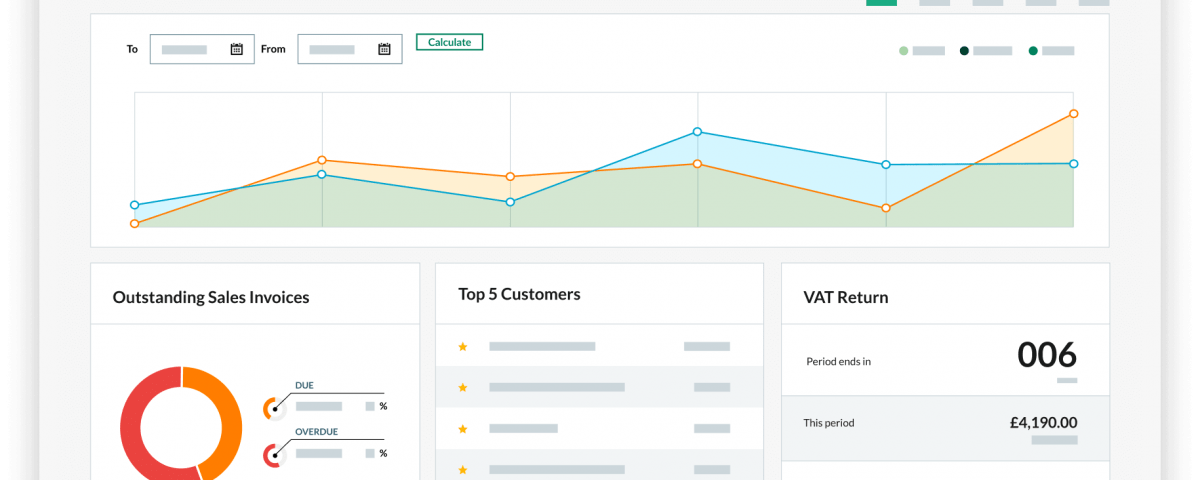Select the dark green legend dot
This screenshot has height=480, width=1200.
(x=965, y=50)
